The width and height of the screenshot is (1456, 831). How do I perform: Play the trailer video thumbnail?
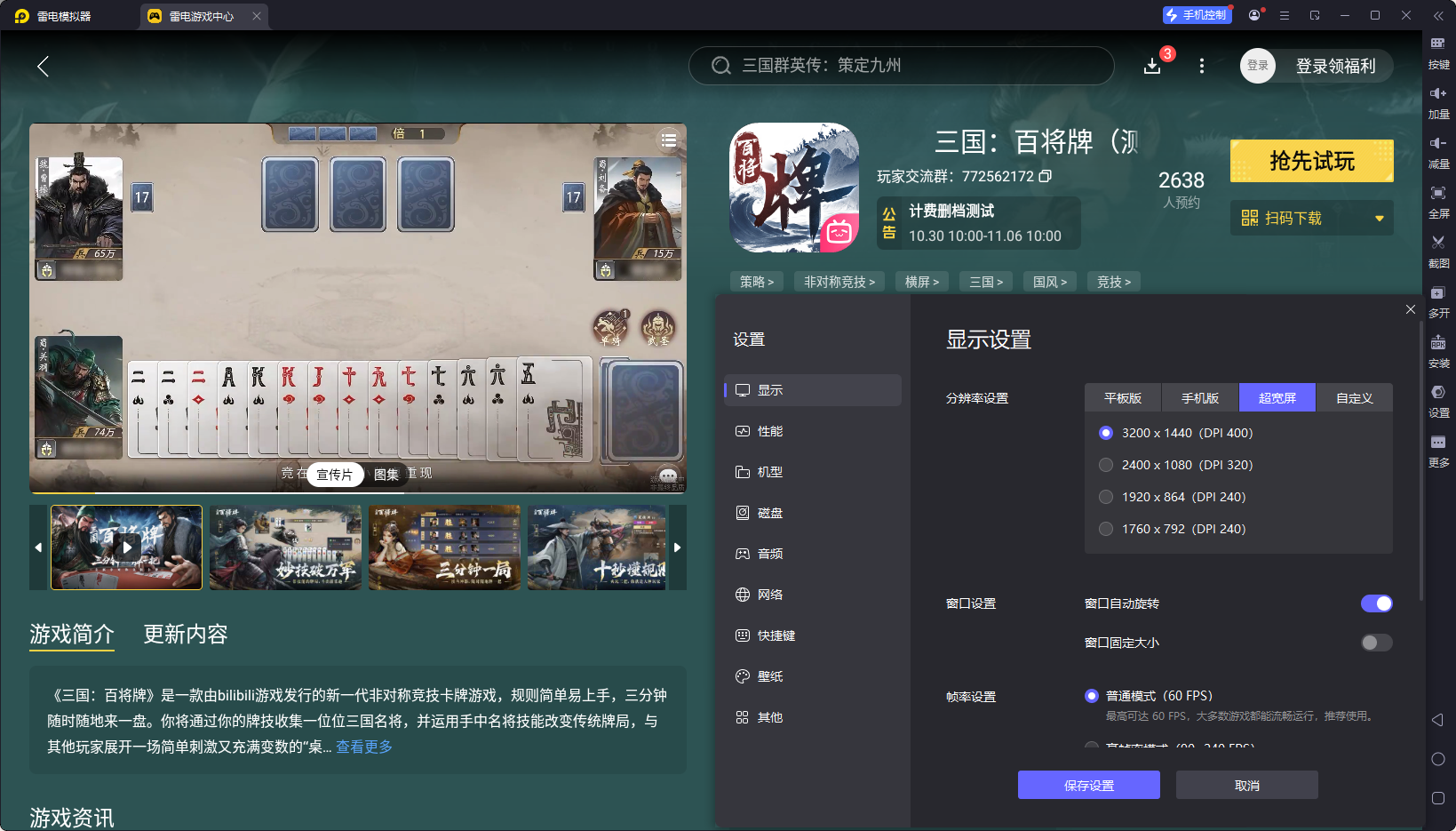click(x=126, y=547)
